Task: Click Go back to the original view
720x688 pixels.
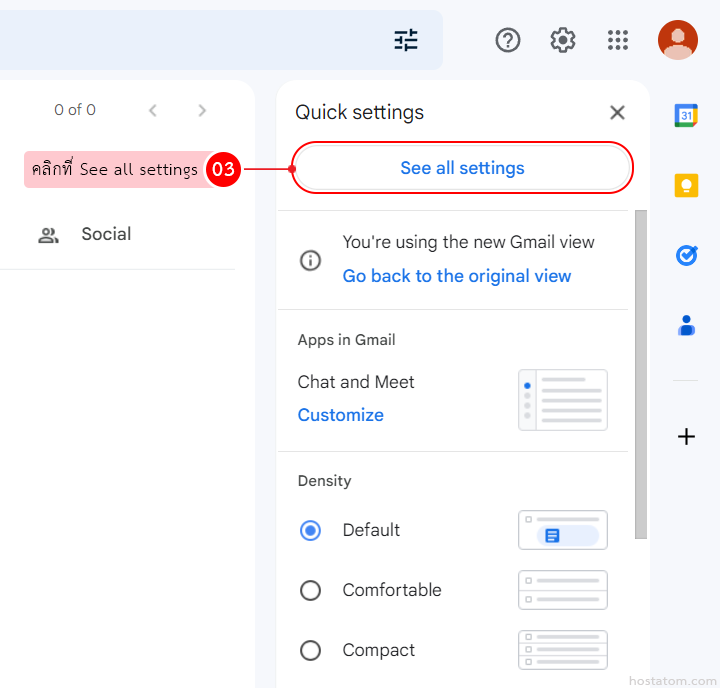Action: coord(457,276)
